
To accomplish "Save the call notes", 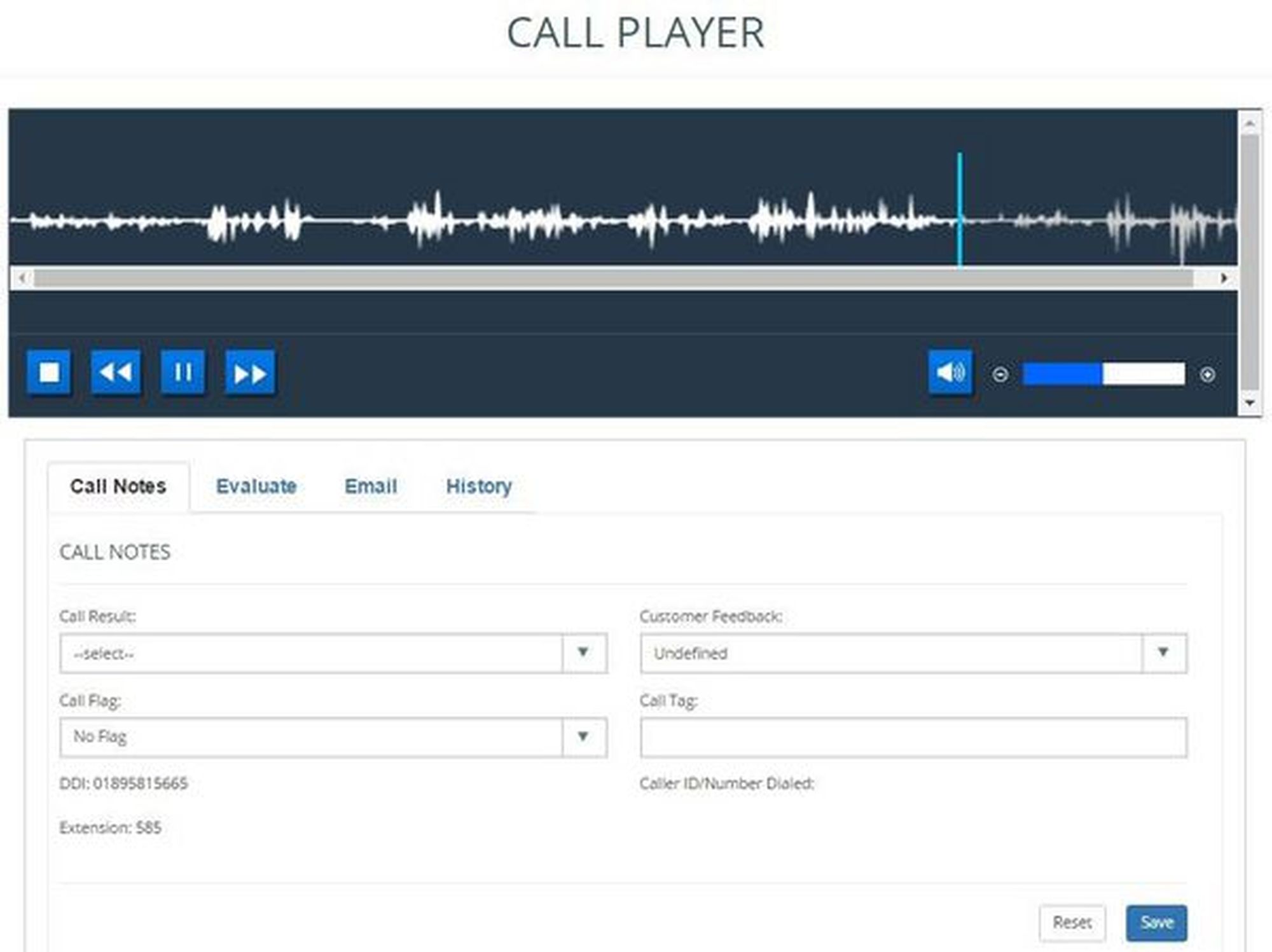I will (x=1156, y=922).
